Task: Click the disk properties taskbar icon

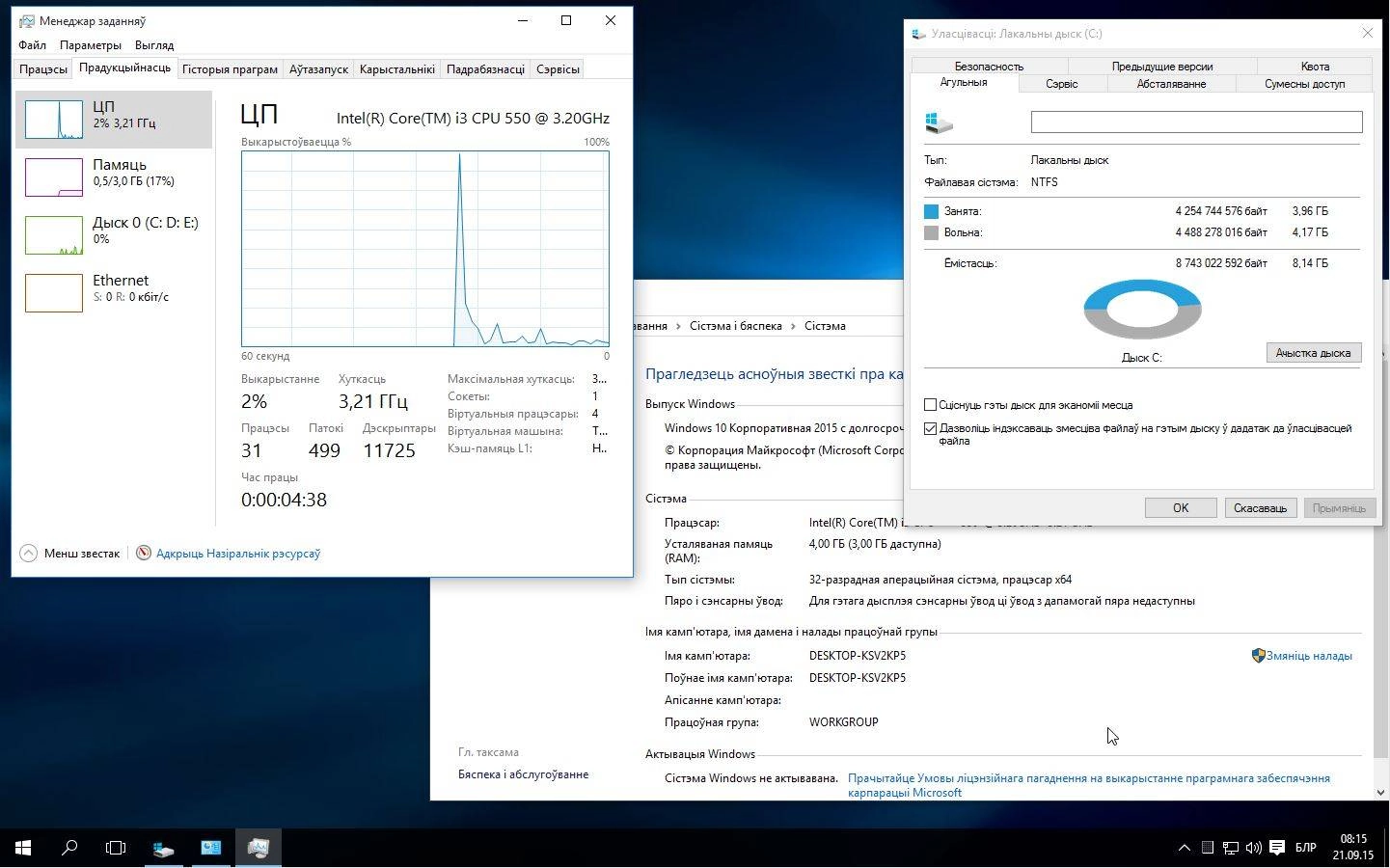Action: pos(163,848)
